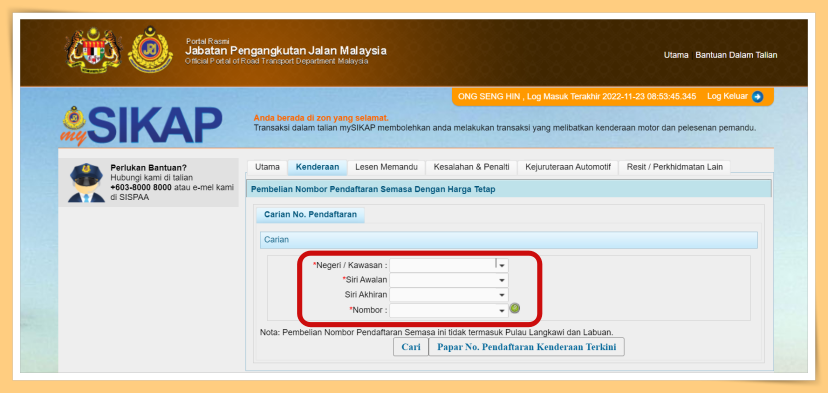Click the green icon beside Nombor field
The height and width of the screenshot is (393, 828).
514,308
